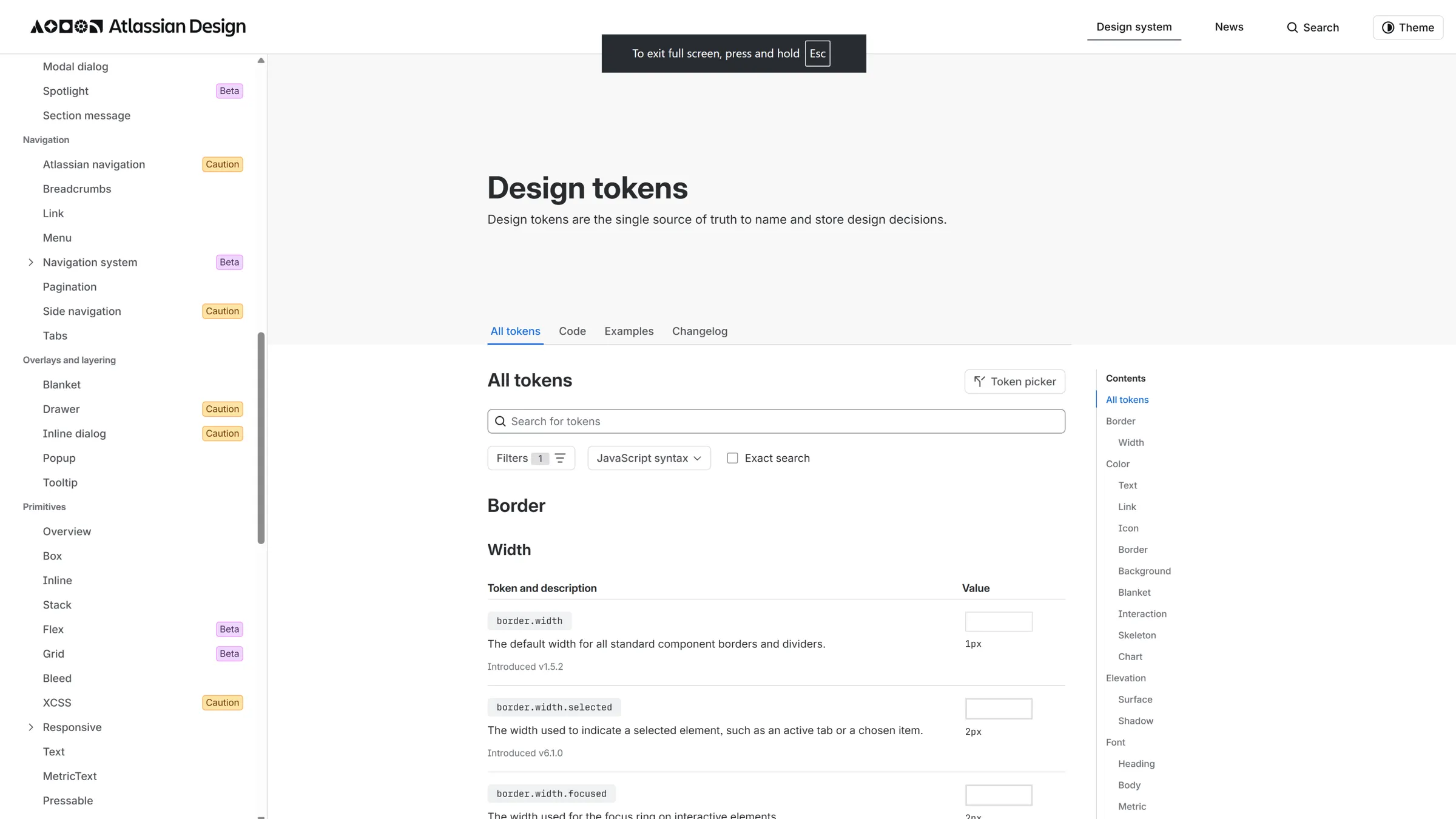The image size is (1456, 819).
Task: Open the Spotlight component page
Action: coord(66,91)
